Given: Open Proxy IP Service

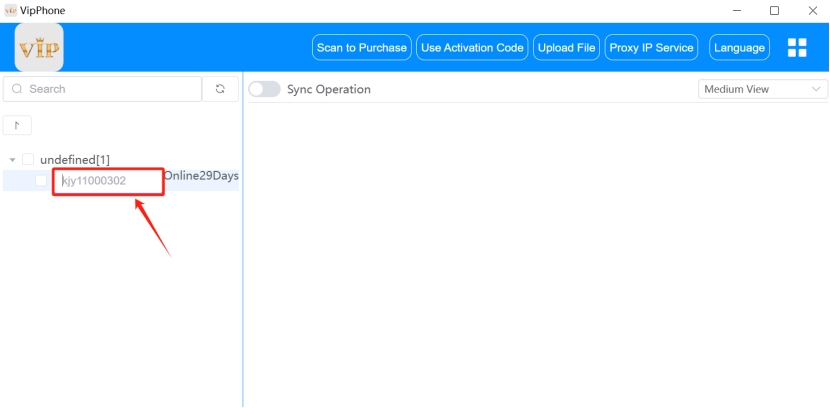Looking at the screenshot, I should coord(651,48).
